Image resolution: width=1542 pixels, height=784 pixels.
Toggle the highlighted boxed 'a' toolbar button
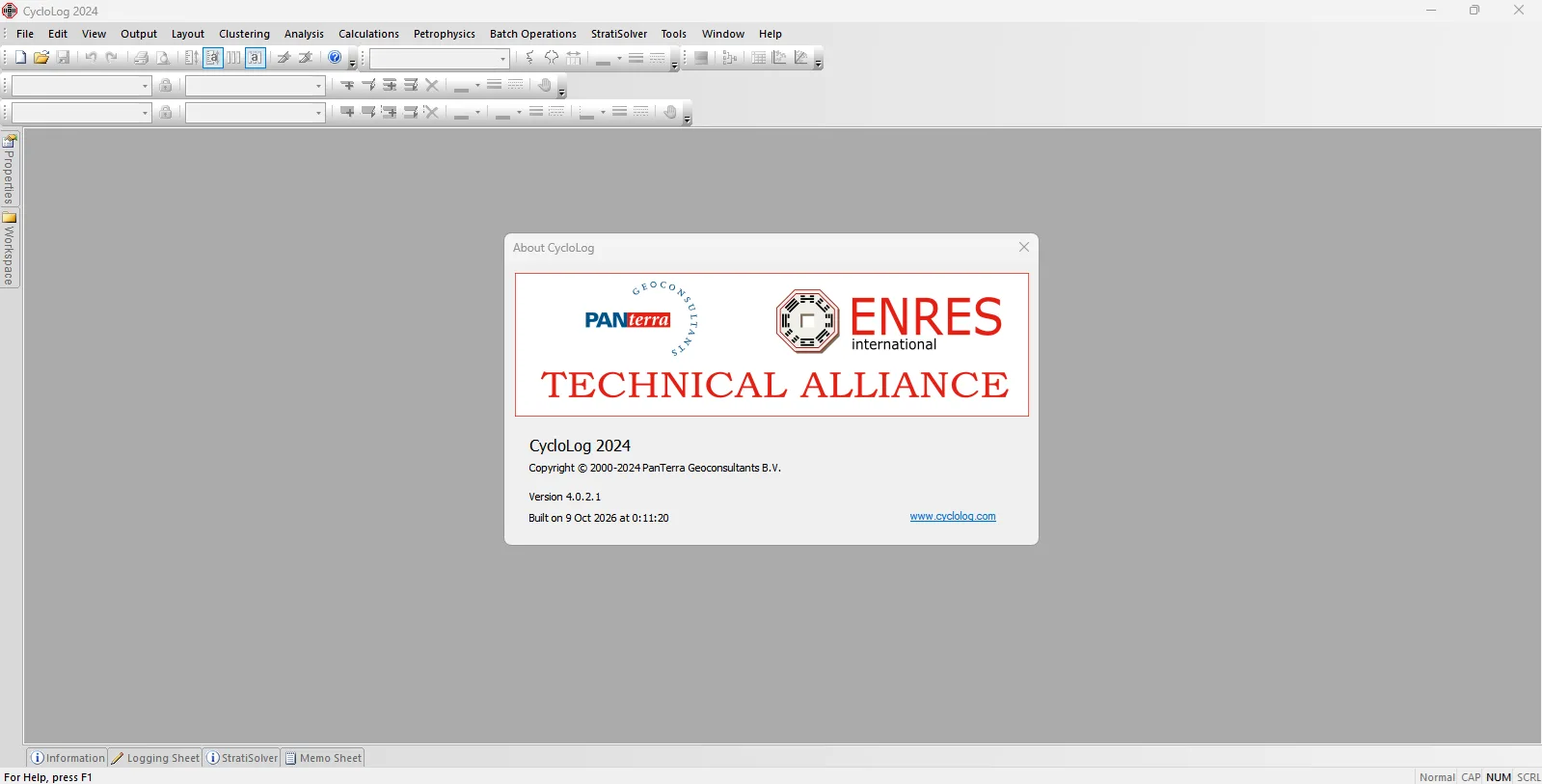[x=256, y=58]
